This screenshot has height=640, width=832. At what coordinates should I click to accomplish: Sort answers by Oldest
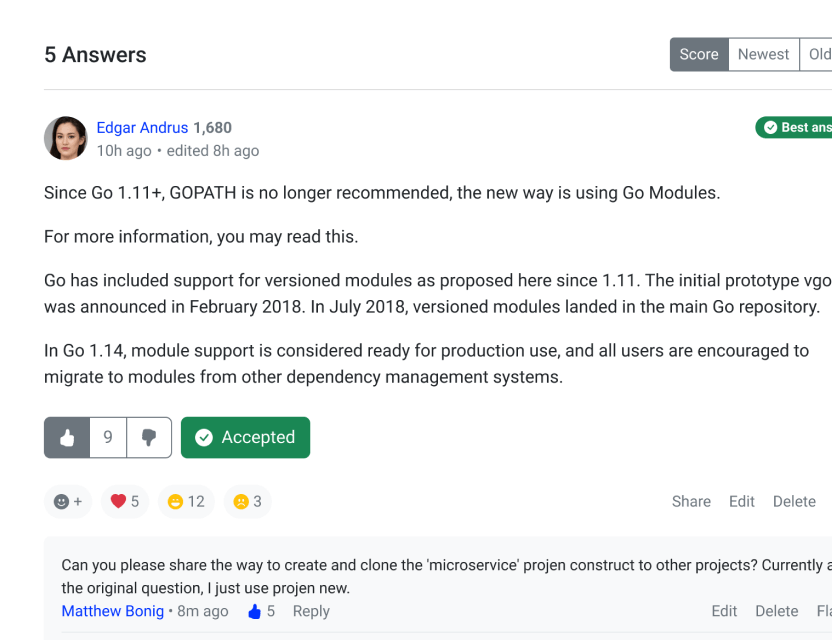pyautogui.click(x=819, y=55)
